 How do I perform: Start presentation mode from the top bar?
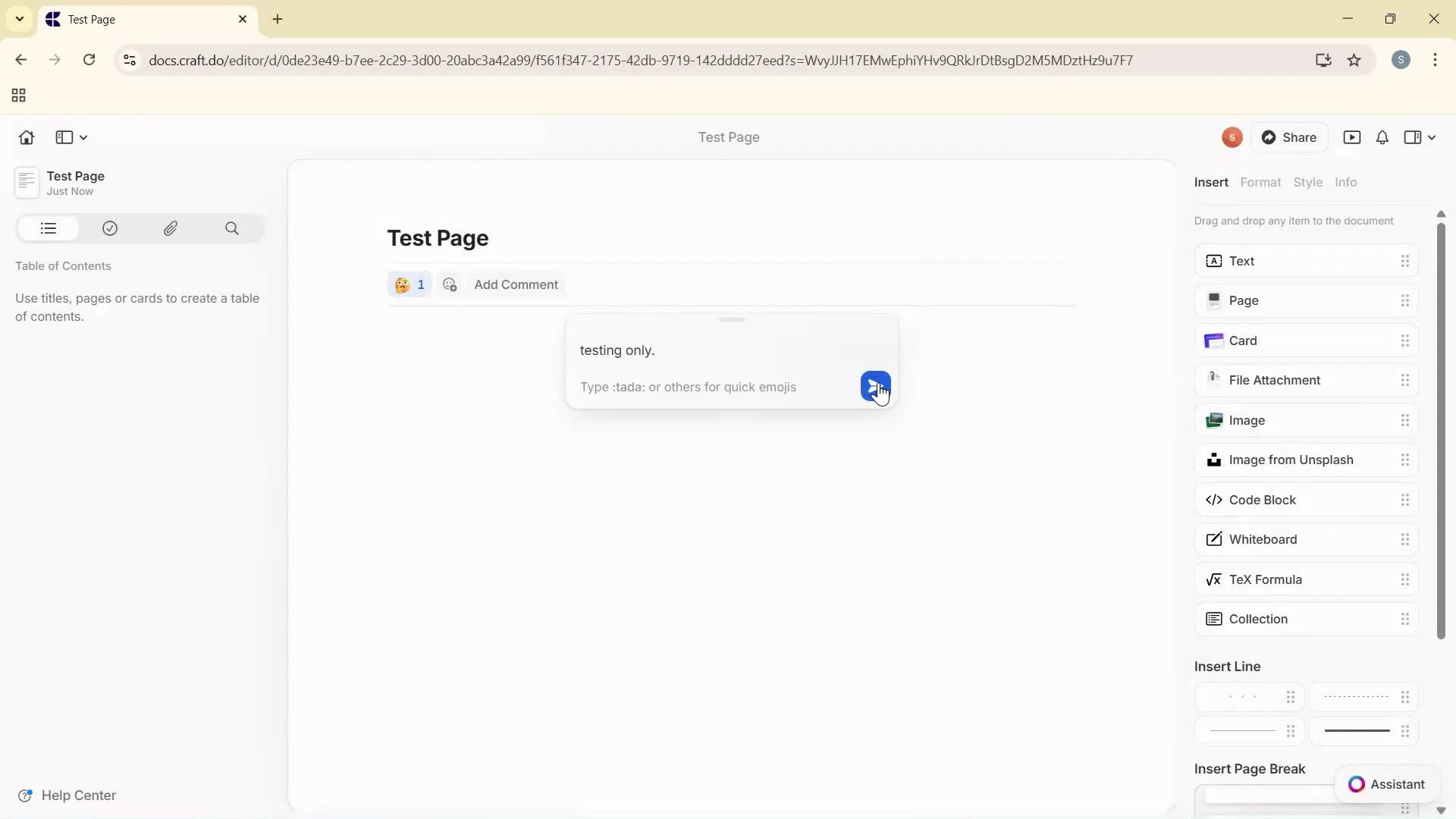(1354, 137)
